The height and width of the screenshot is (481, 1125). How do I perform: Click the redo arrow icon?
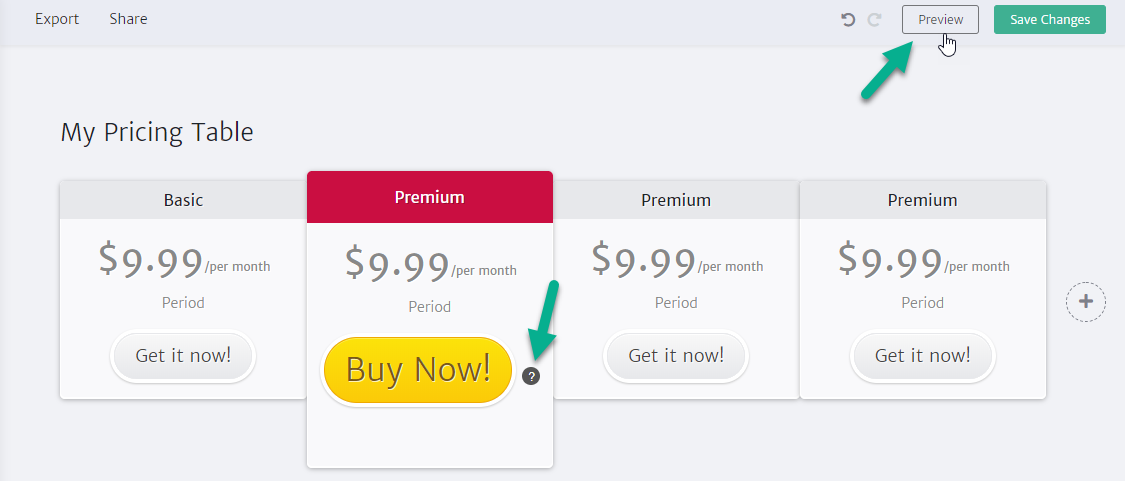pyautogui.click(x=874, y=20)
